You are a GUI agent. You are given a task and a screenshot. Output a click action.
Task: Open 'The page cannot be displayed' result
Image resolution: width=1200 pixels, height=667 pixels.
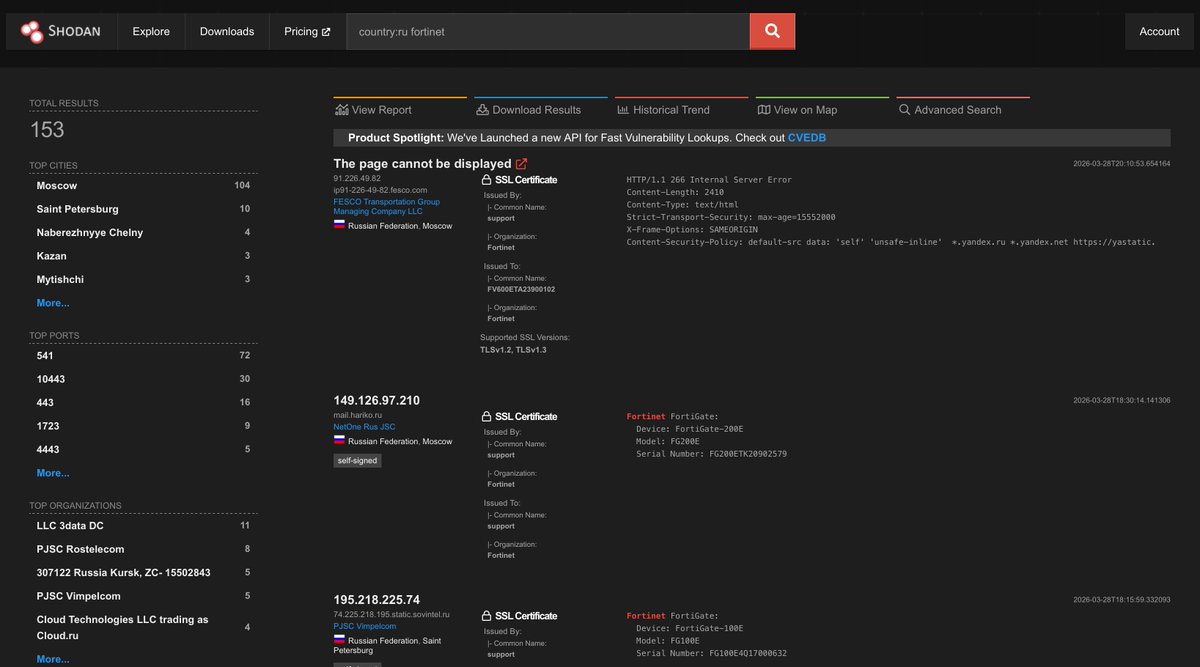[423, 163]
